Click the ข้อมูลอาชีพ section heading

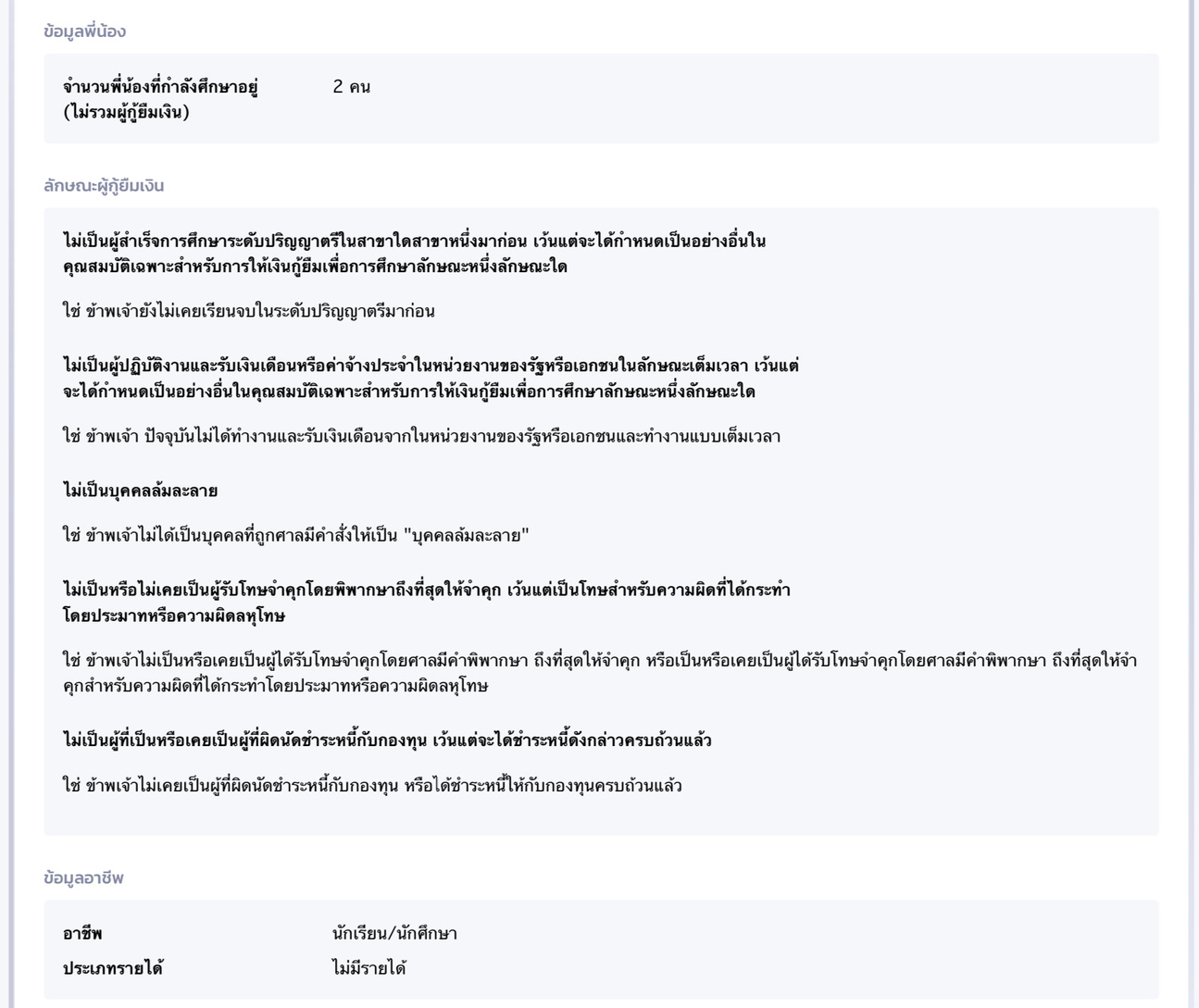(83, 877)
